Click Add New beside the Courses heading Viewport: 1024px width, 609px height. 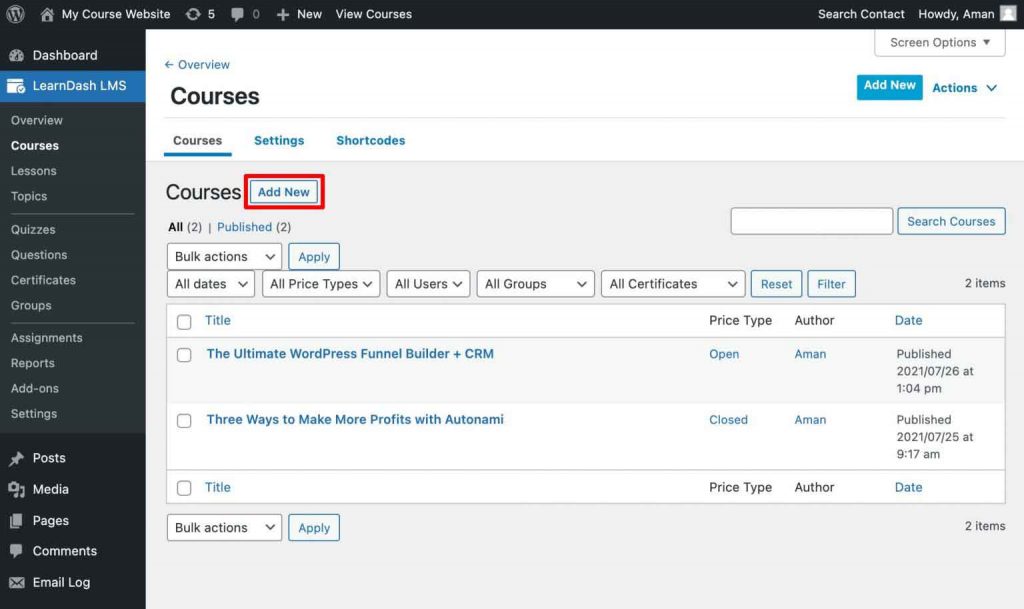pyautogui.click(x=283, y=192)
